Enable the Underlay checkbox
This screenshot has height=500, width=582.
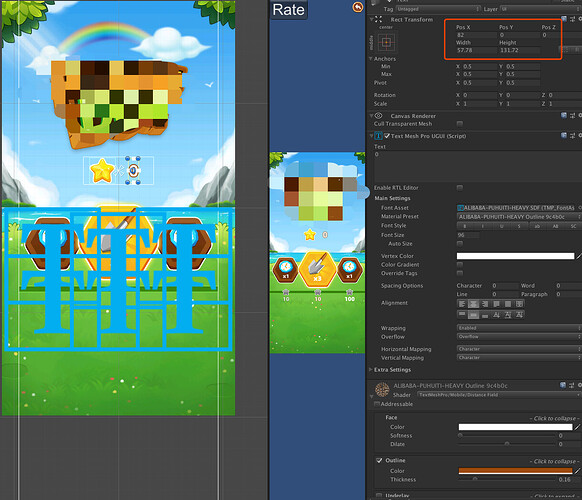click(x=379, y=496)
